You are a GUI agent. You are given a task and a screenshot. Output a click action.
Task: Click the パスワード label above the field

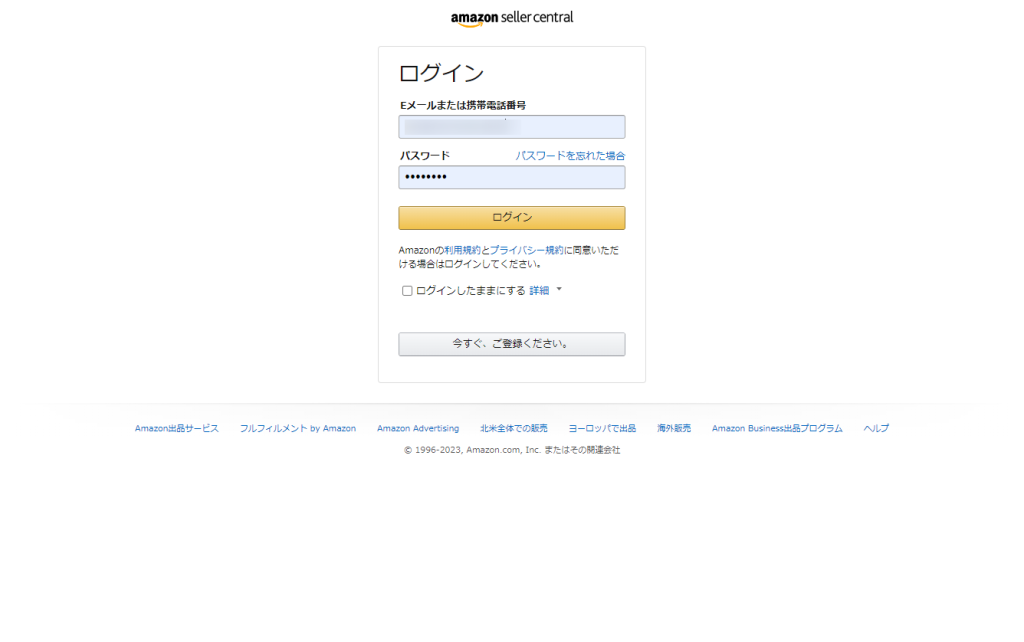tap(425, 156)
